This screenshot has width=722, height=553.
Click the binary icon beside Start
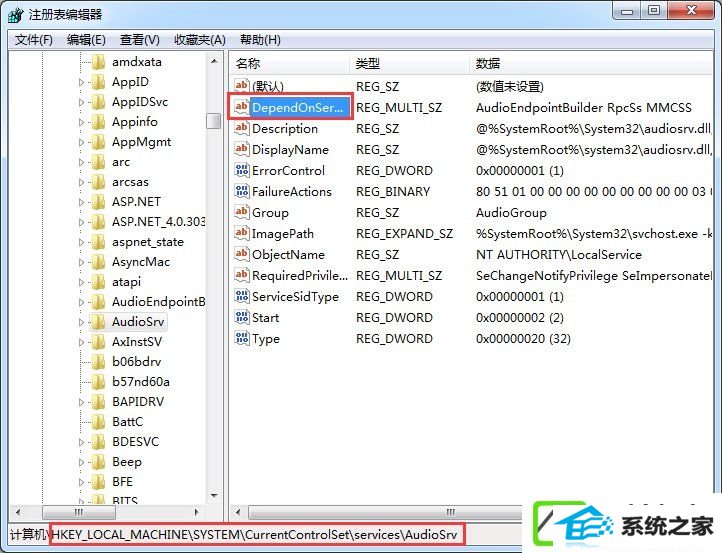(242, 317)
